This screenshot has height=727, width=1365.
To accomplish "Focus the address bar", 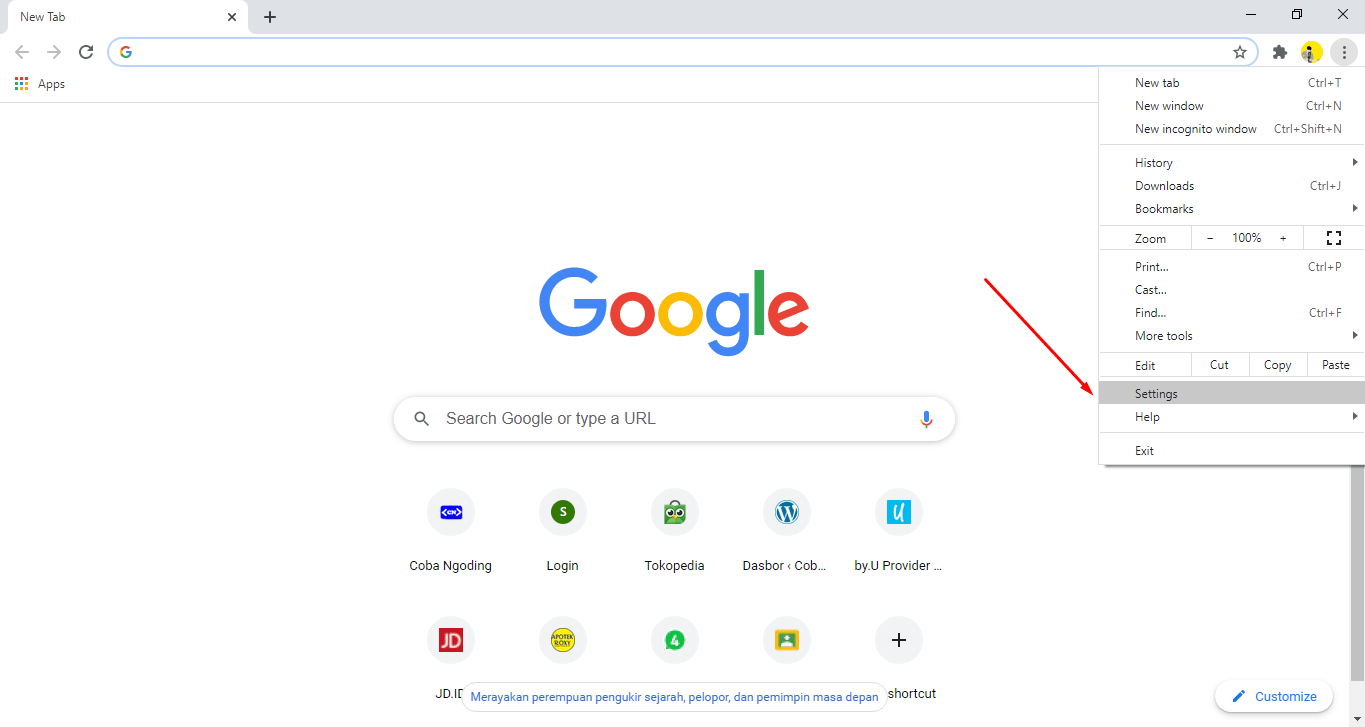I will [x=682, y=52].
